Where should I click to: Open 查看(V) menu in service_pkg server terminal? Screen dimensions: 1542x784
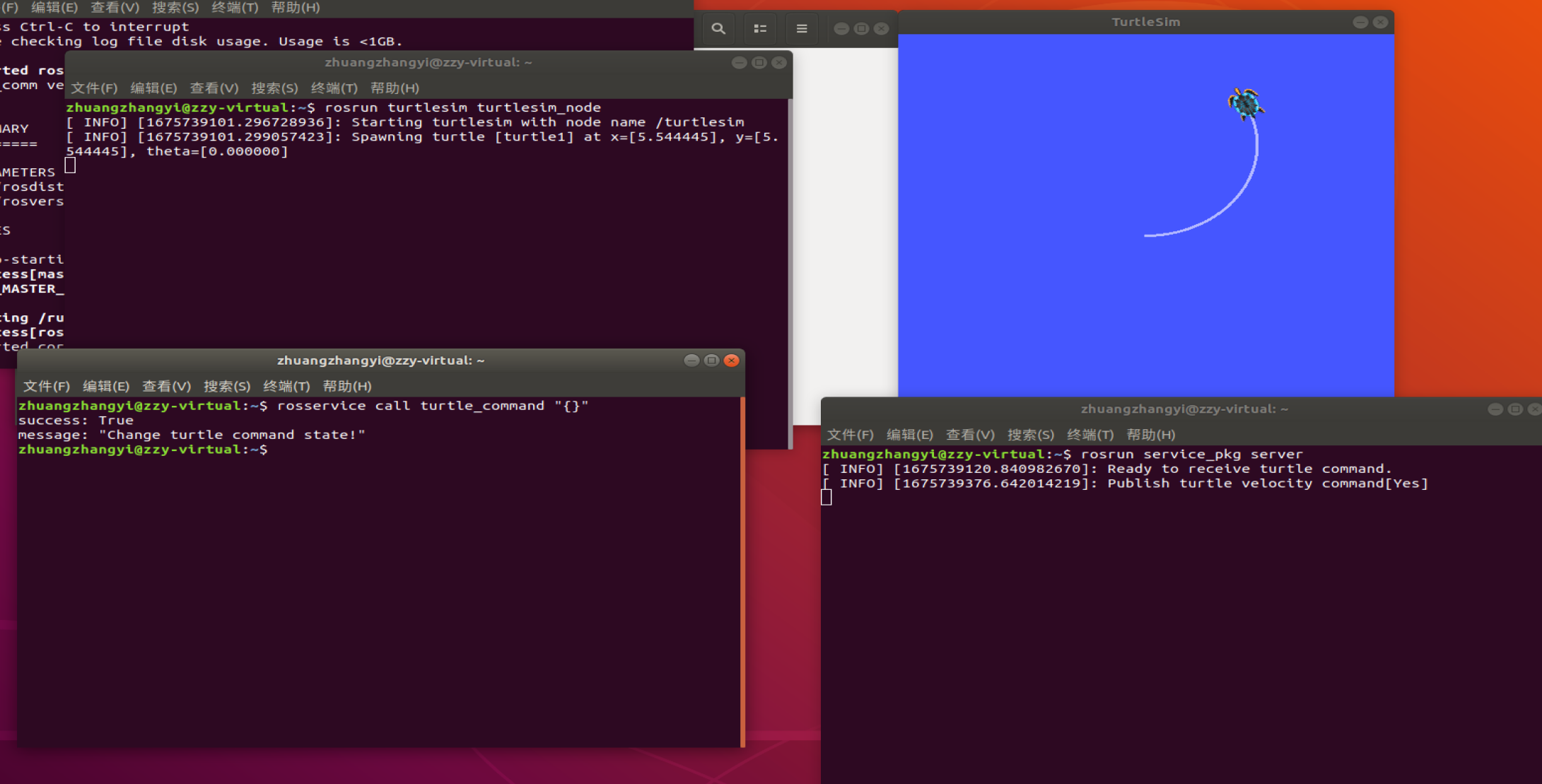(970, 435)
